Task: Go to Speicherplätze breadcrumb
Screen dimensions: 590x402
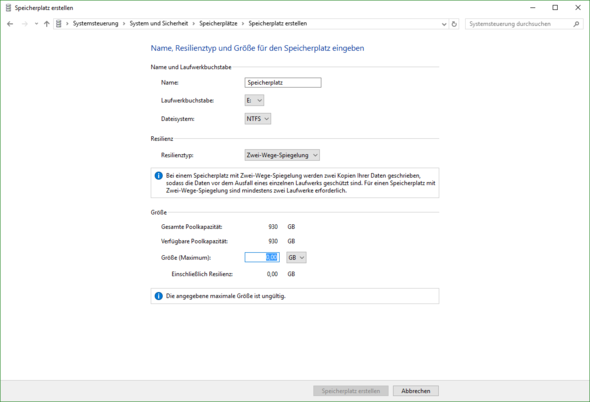Action: 218,23
